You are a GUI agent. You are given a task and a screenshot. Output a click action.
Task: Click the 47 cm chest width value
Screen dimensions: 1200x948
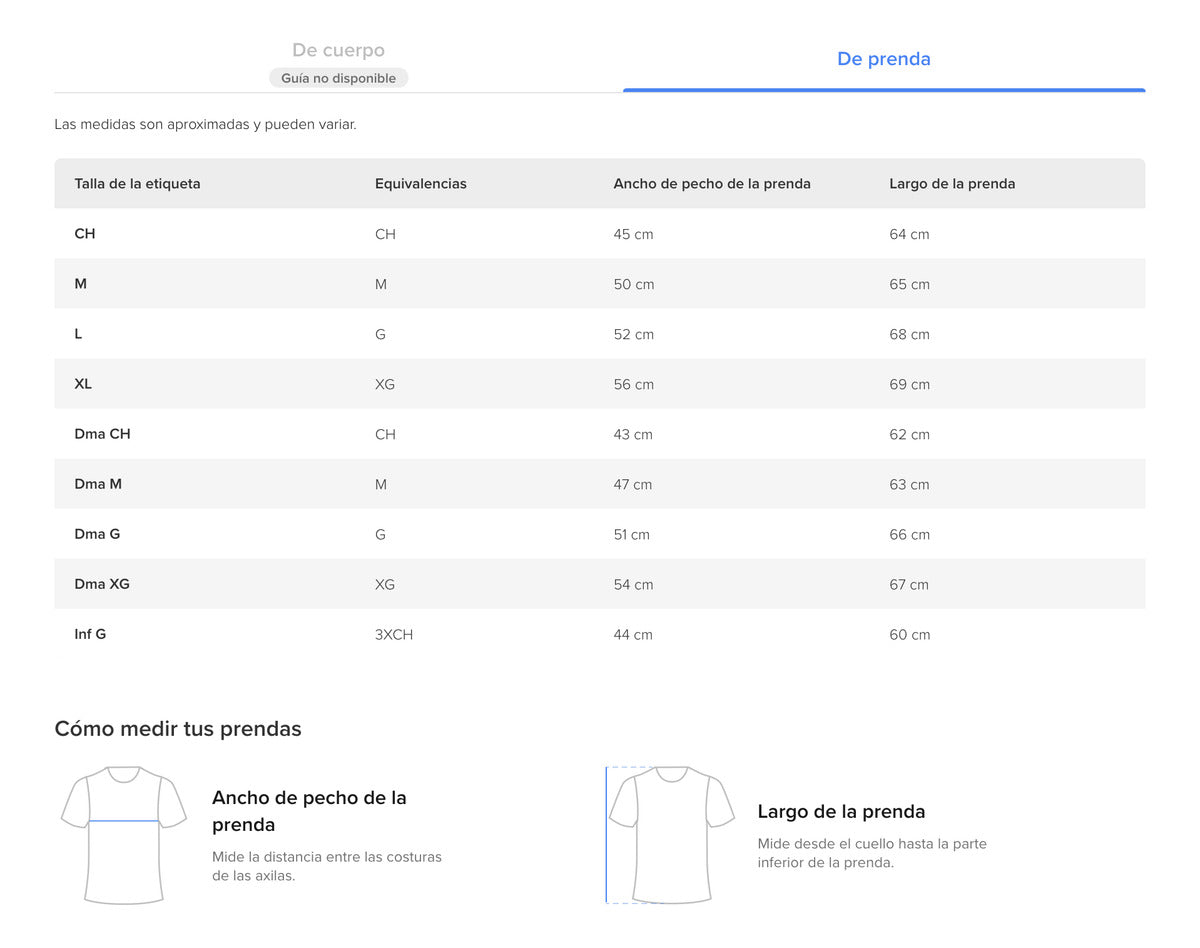tap(632, 484)
